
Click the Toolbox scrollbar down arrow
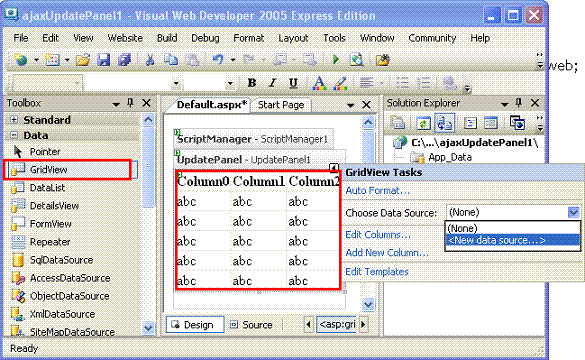tap(148, 327)
